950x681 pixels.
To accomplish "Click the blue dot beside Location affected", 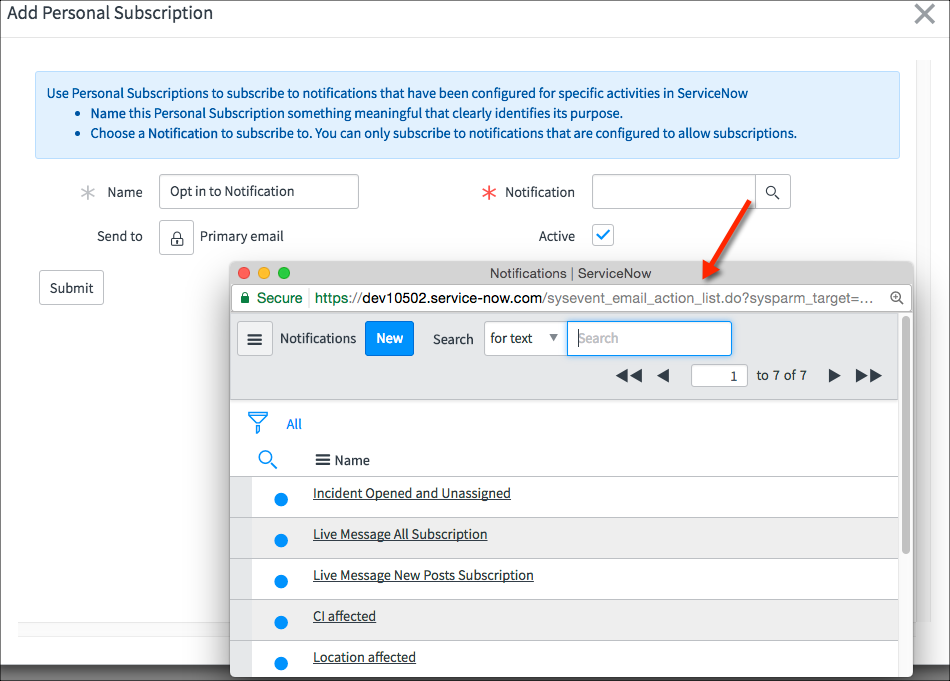I will pos(281,663).
